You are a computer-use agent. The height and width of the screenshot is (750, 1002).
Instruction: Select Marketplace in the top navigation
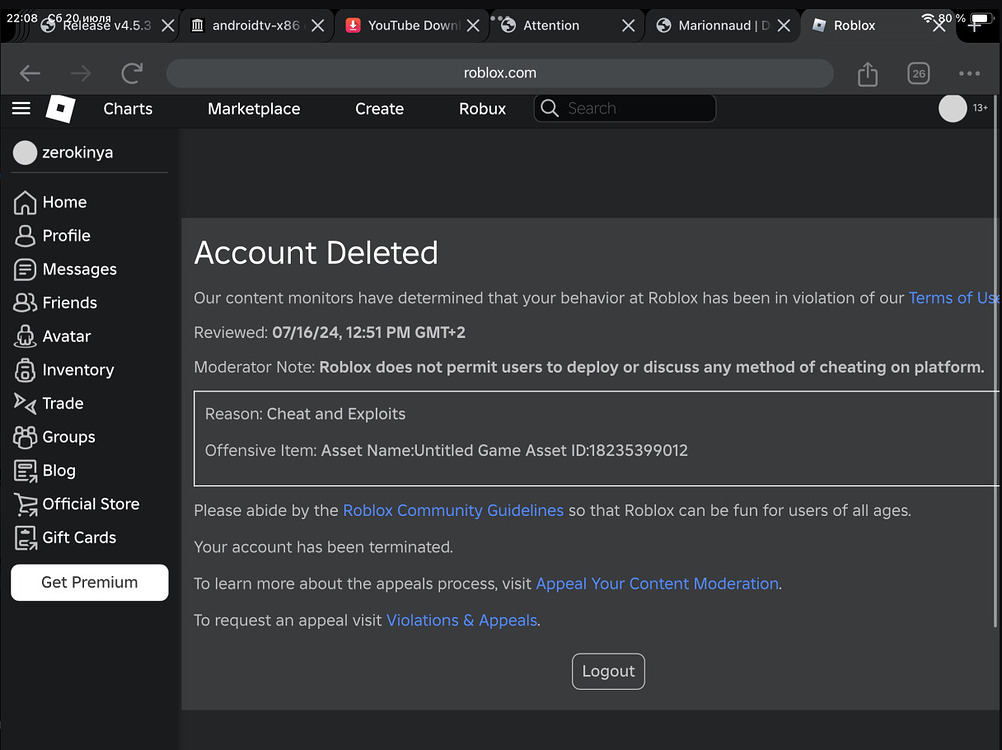click(253, 108)
